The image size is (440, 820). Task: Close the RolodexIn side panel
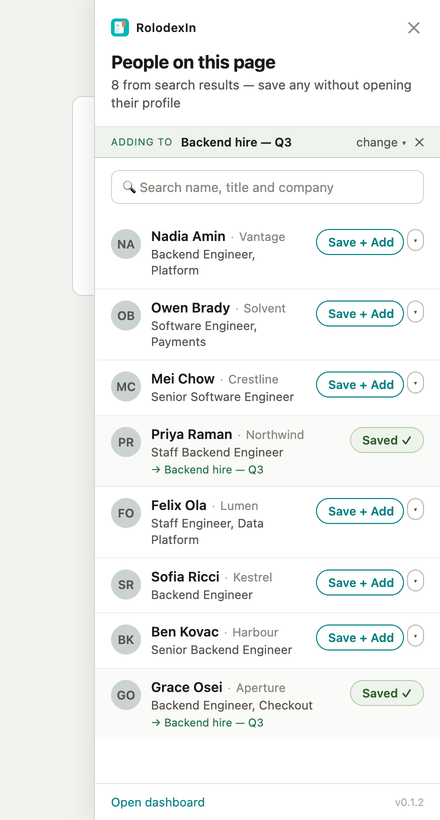(x=414, y=28)
